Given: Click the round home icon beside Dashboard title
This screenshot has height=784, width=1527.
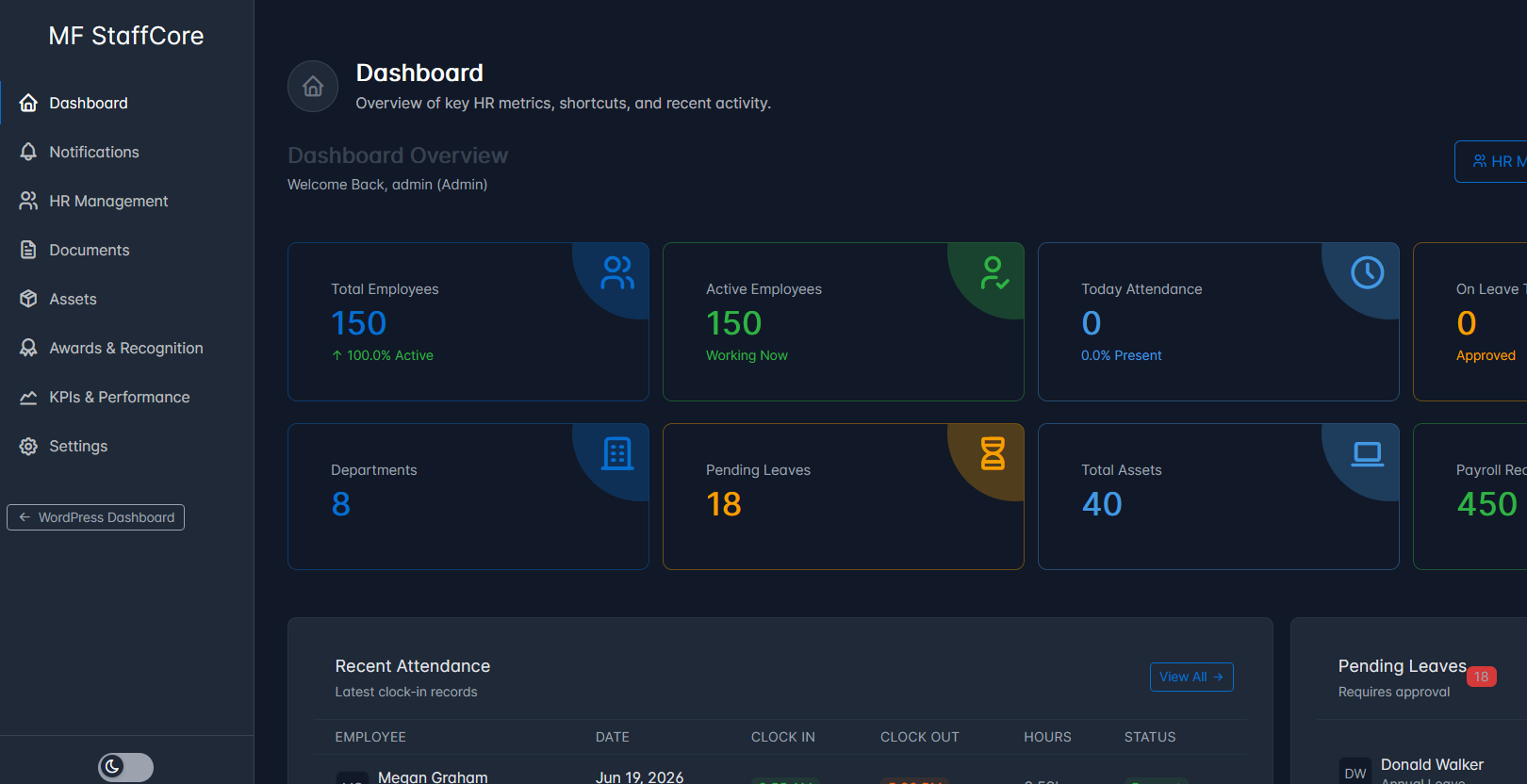Looking at the screenshot, I should pyautogui.click(x=313, y=87).
